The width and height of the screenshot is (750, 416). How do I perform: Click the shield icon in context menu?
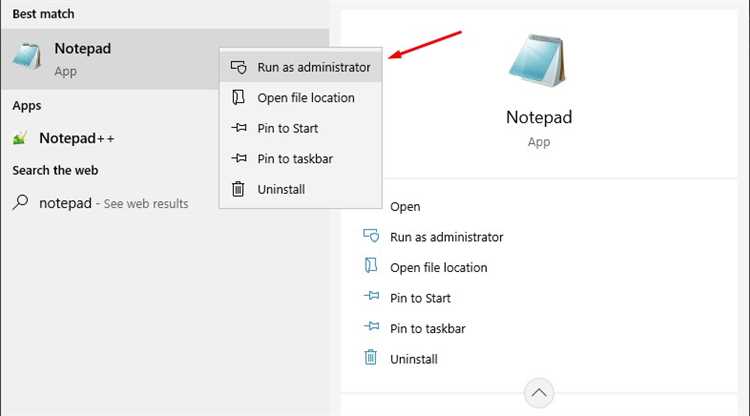238,67
